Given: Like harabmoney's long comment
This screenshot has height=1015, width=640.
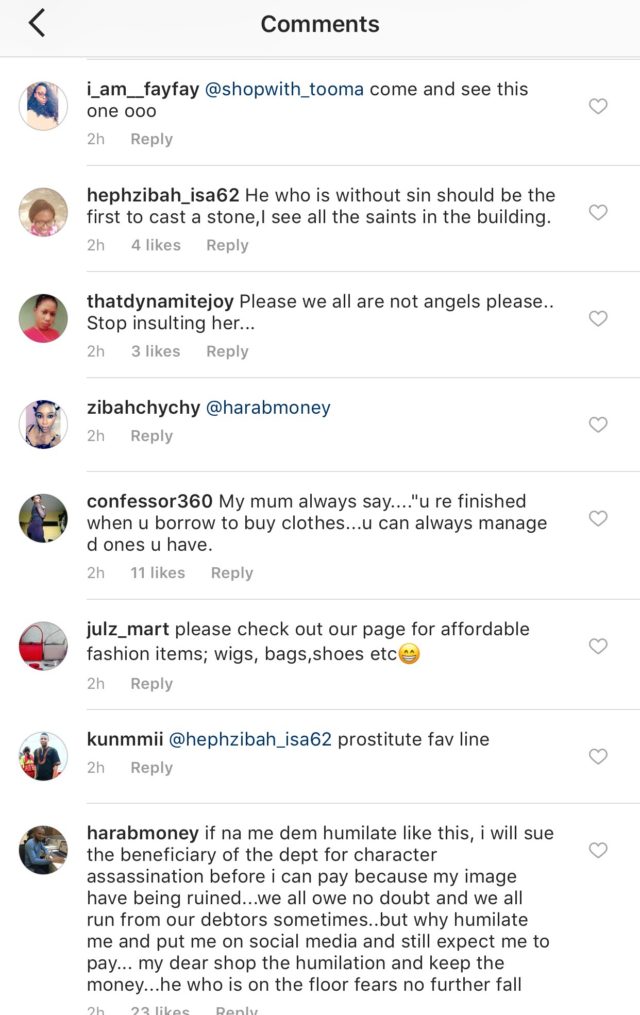Looking at the screenshot, I should [x=598, y=850].
